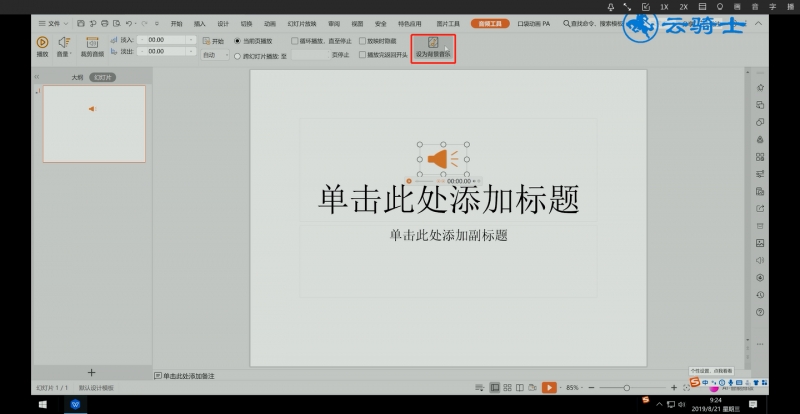
Task: Increase the 淡入 fade-in stepper
Action: click(191, 39)
